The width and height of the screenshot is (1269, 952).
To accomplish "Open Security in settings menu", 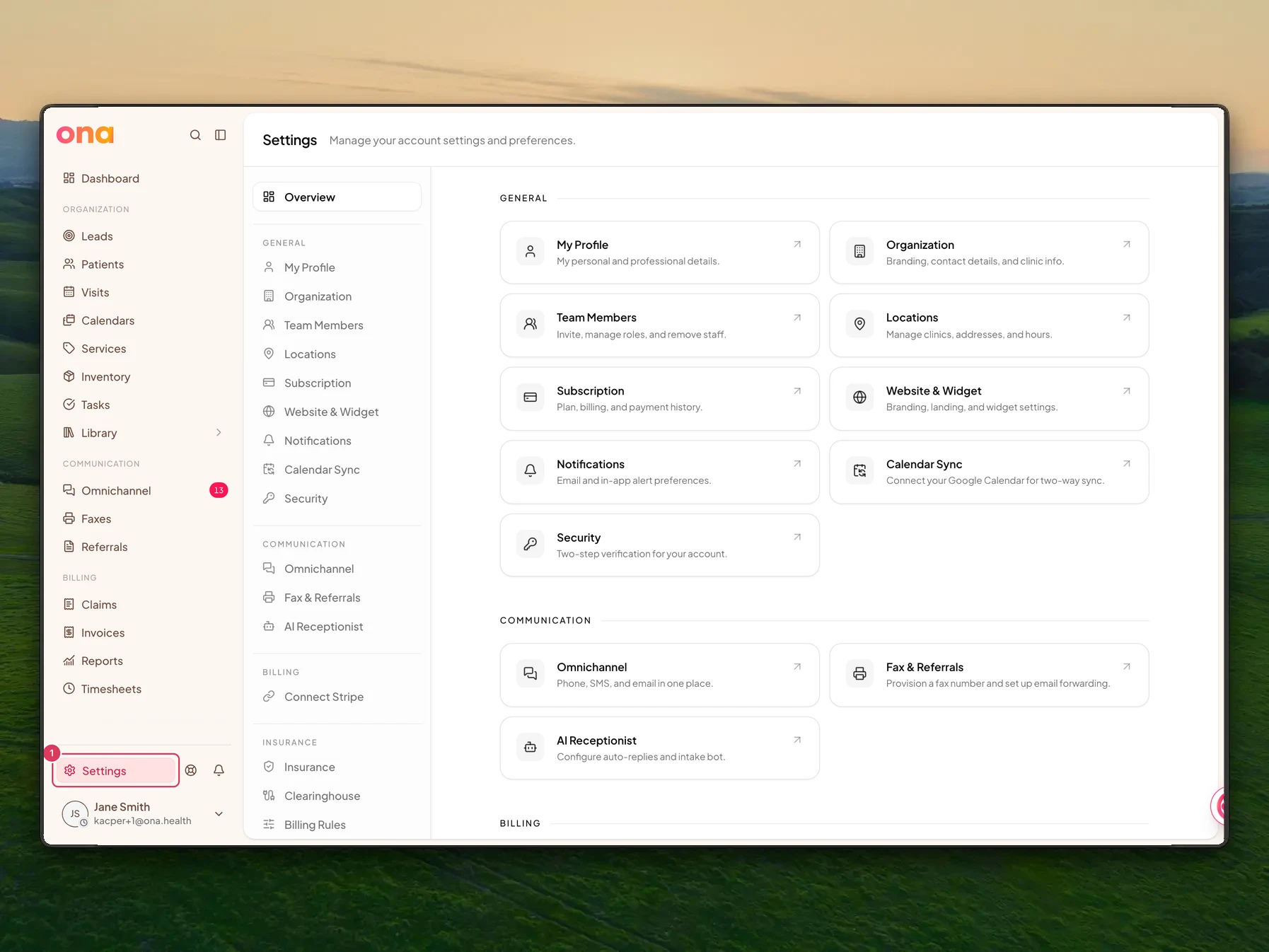I will click(x=337, y=499).
